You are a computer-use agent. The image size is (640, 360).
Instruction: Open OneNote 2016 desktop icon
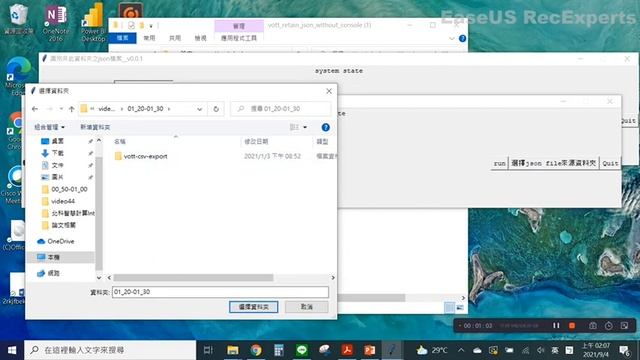coord(56,24)
